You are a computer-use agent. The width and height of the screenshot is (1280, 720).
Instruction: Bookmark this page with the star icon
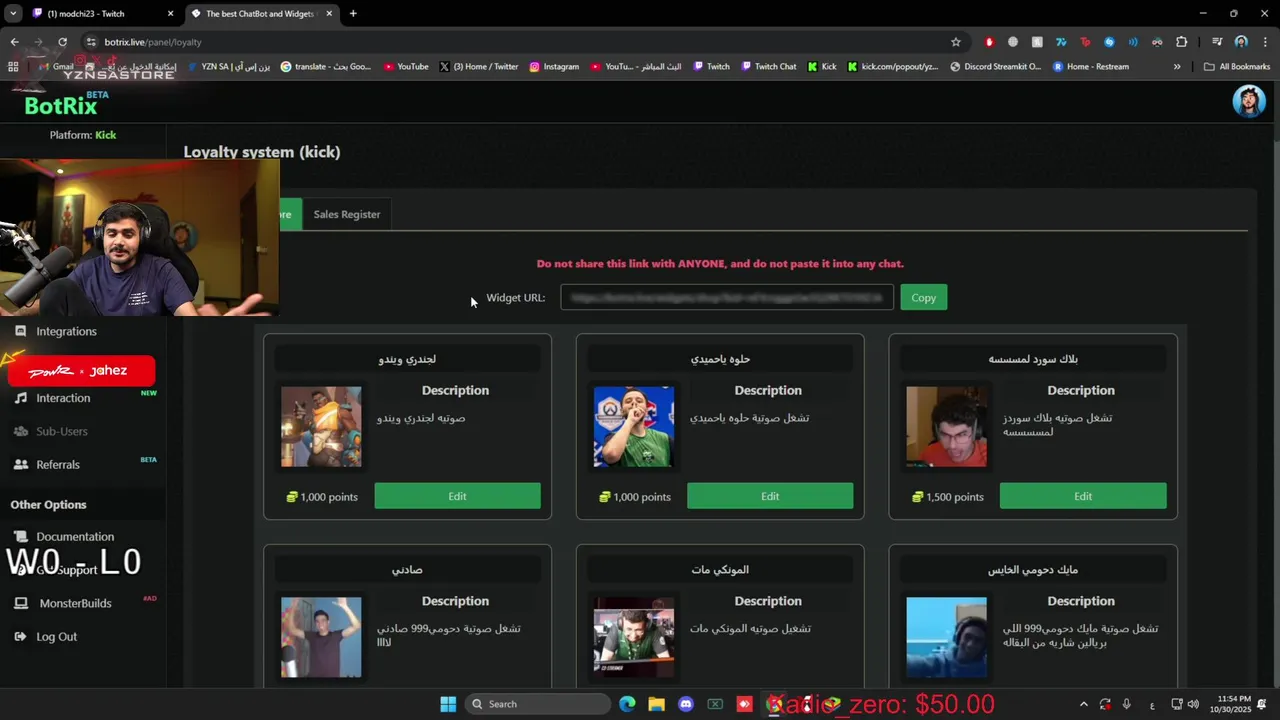[956, 42]
